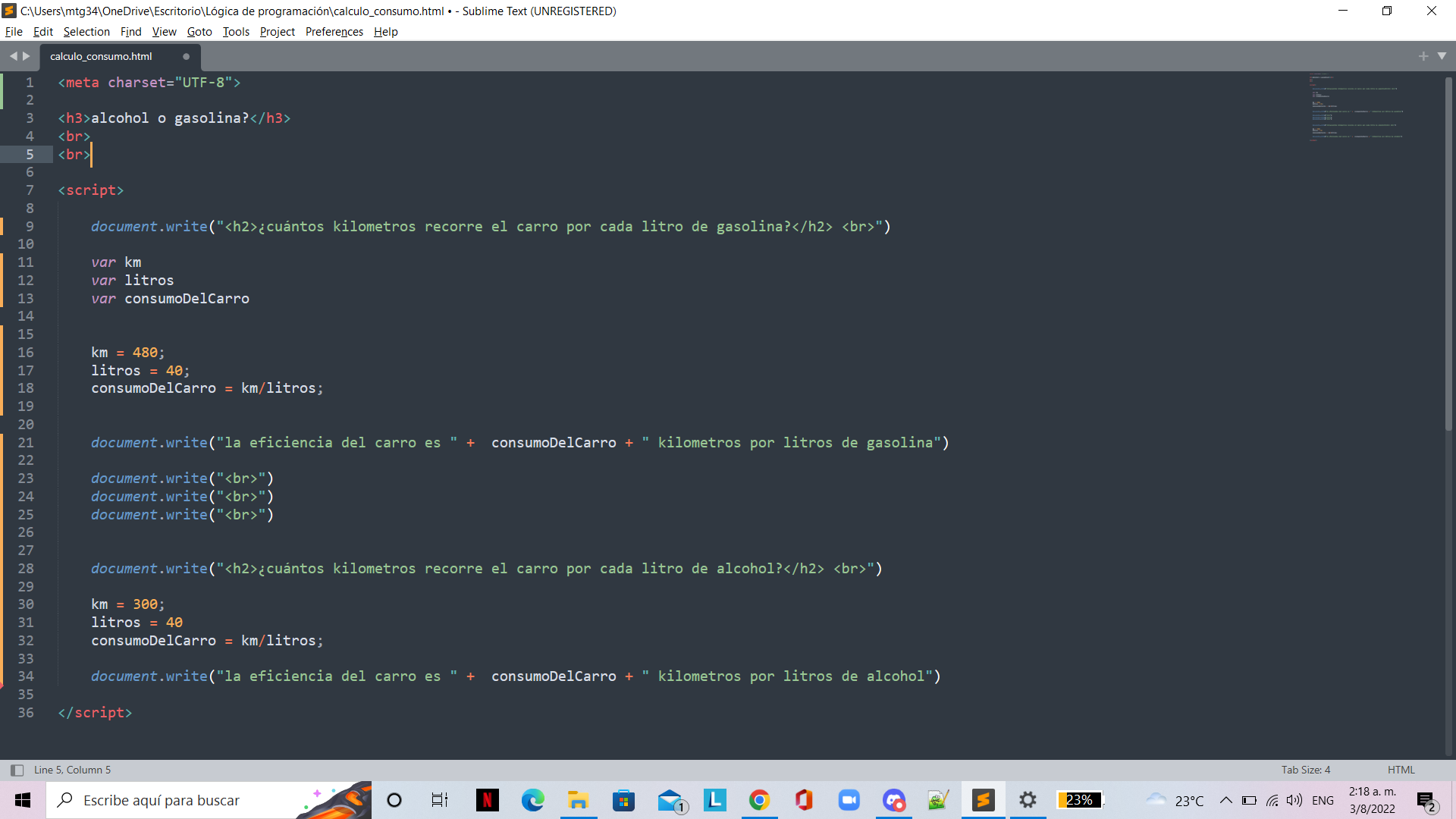The width and height of the screenshot is (1456, 819).
Task: Open the Help menu
Action: pyautogui.click(x=385, y=32)
